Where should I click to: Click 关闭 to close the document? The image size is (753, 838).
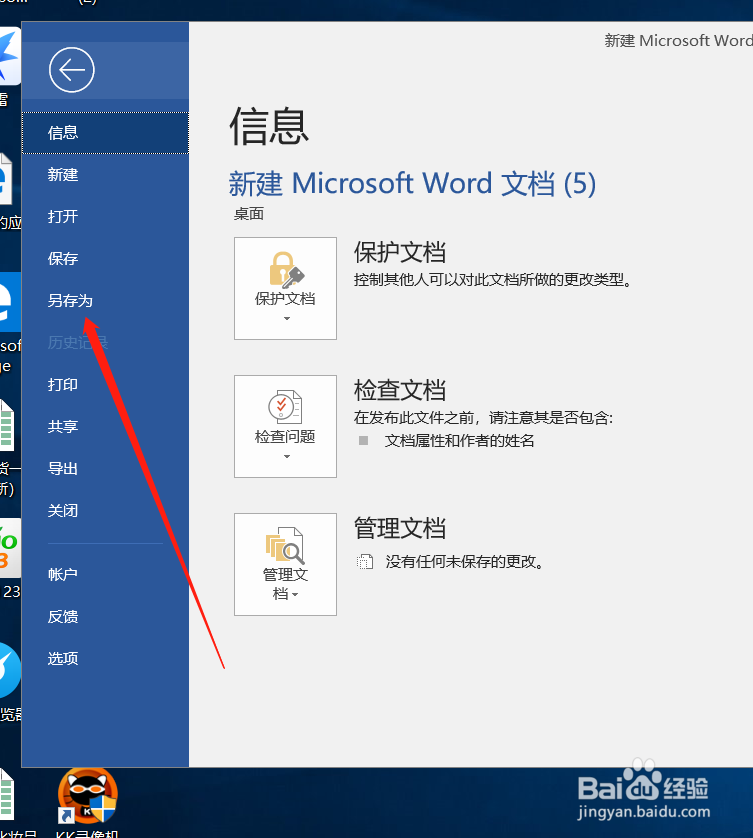point(105,510)
